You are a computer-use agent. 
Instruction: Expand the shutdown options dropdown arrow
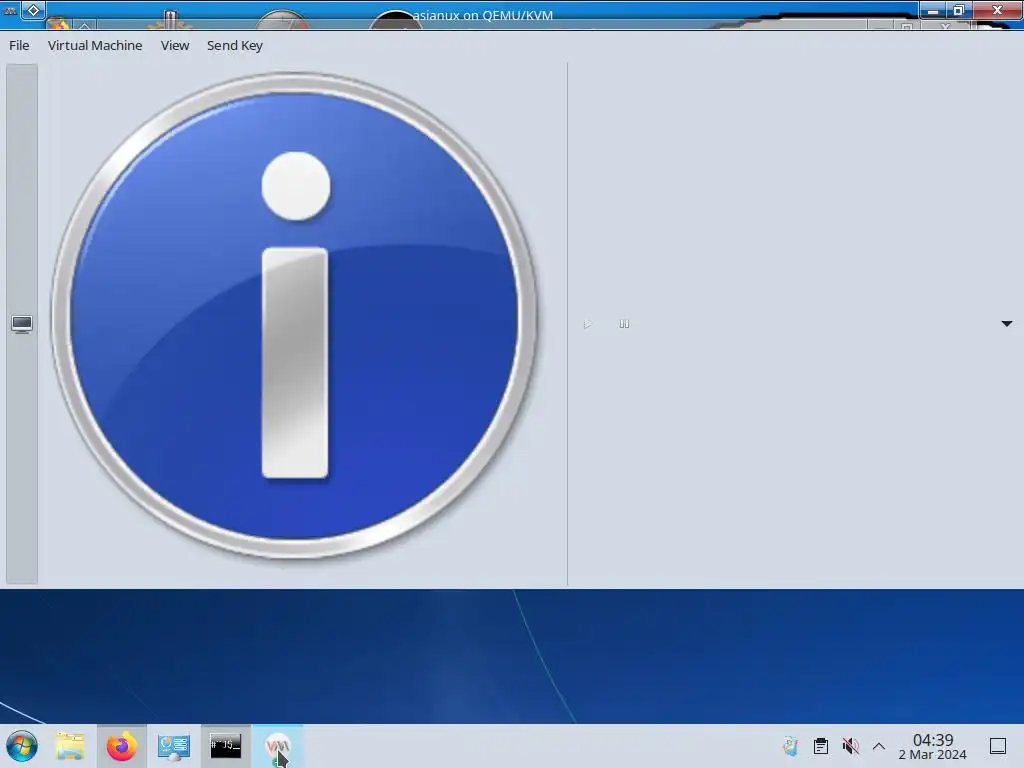(1006, 324)
